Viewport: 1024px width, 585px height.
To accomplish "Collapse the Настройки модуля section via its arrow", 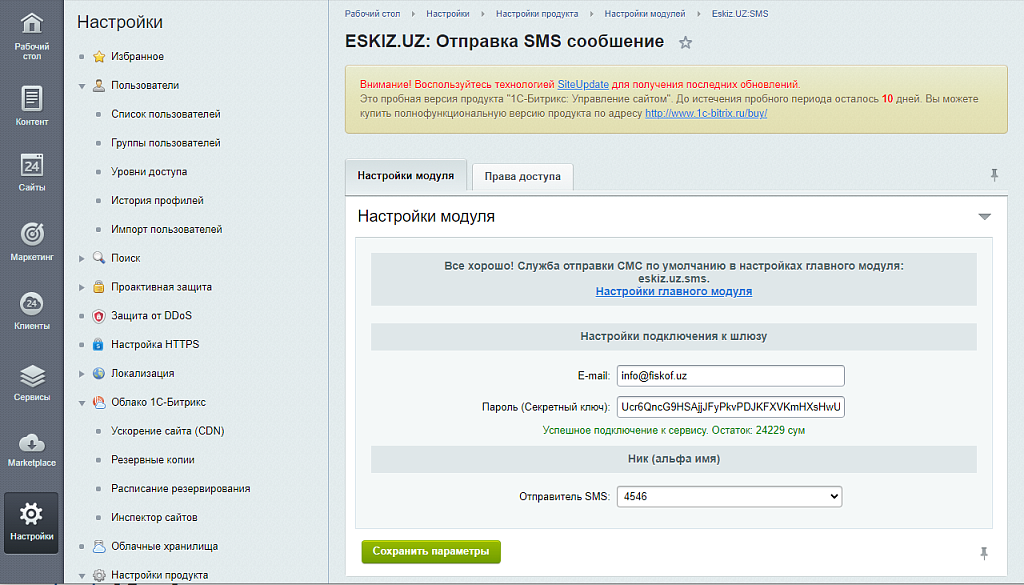I will [986, 215].
